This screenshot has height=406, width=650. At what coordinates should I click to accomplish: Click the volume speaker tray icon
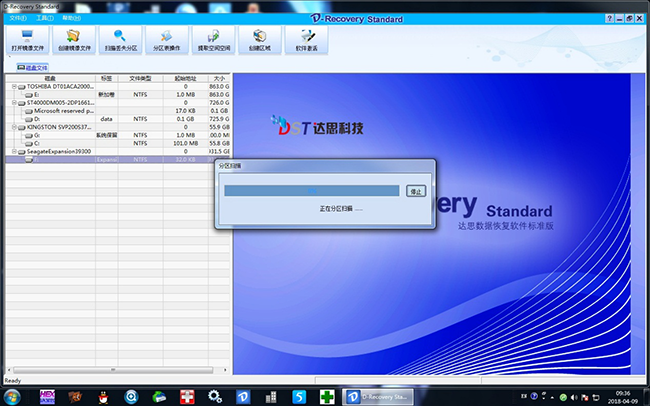[574, 397]
